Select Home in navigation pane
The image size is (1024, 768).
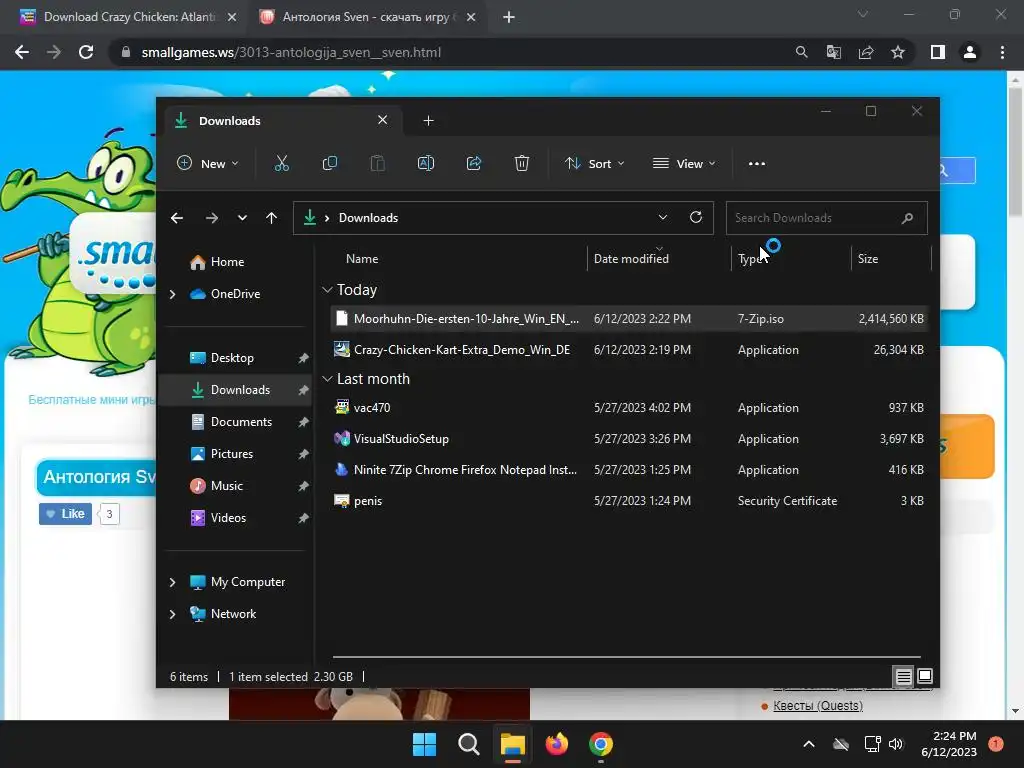(x=227, y=262)
